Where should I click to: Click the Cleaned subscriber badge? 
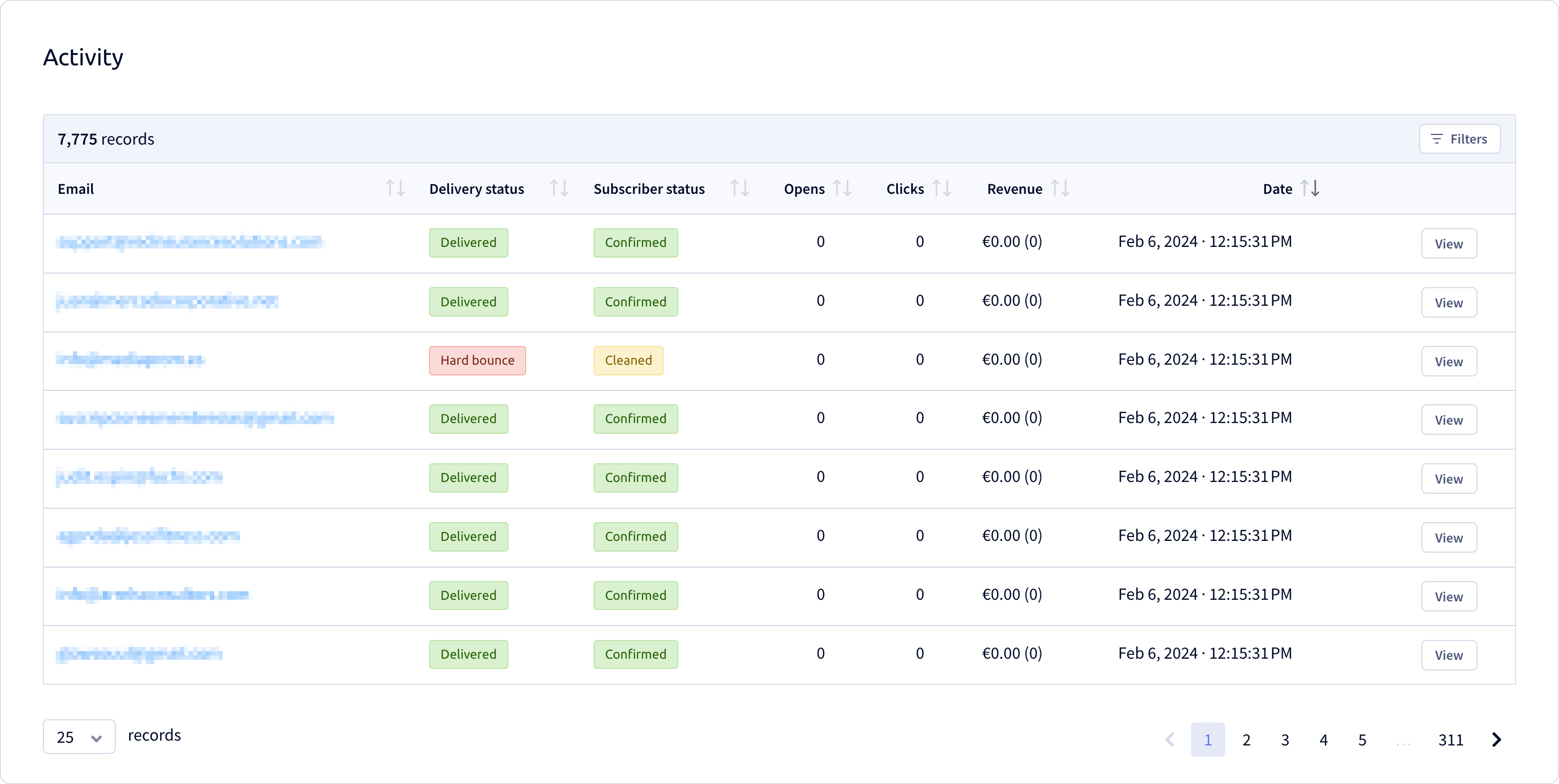click(x=628, y=360)
